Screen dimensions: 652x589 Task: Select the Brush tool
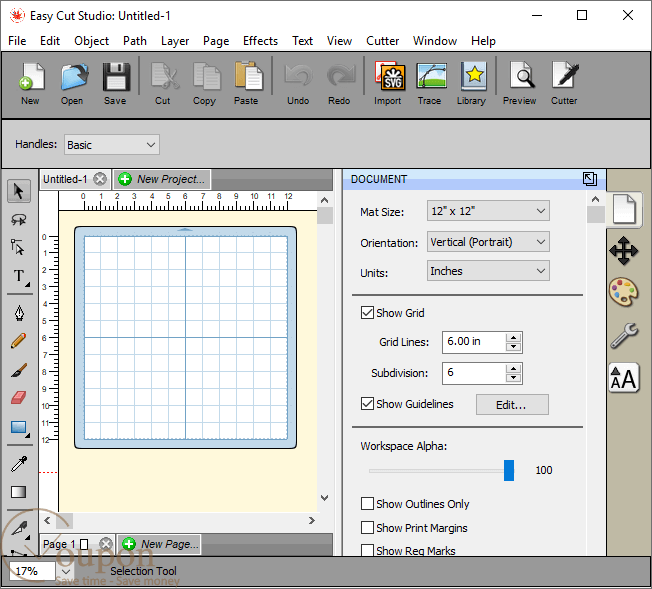[19, 370]
